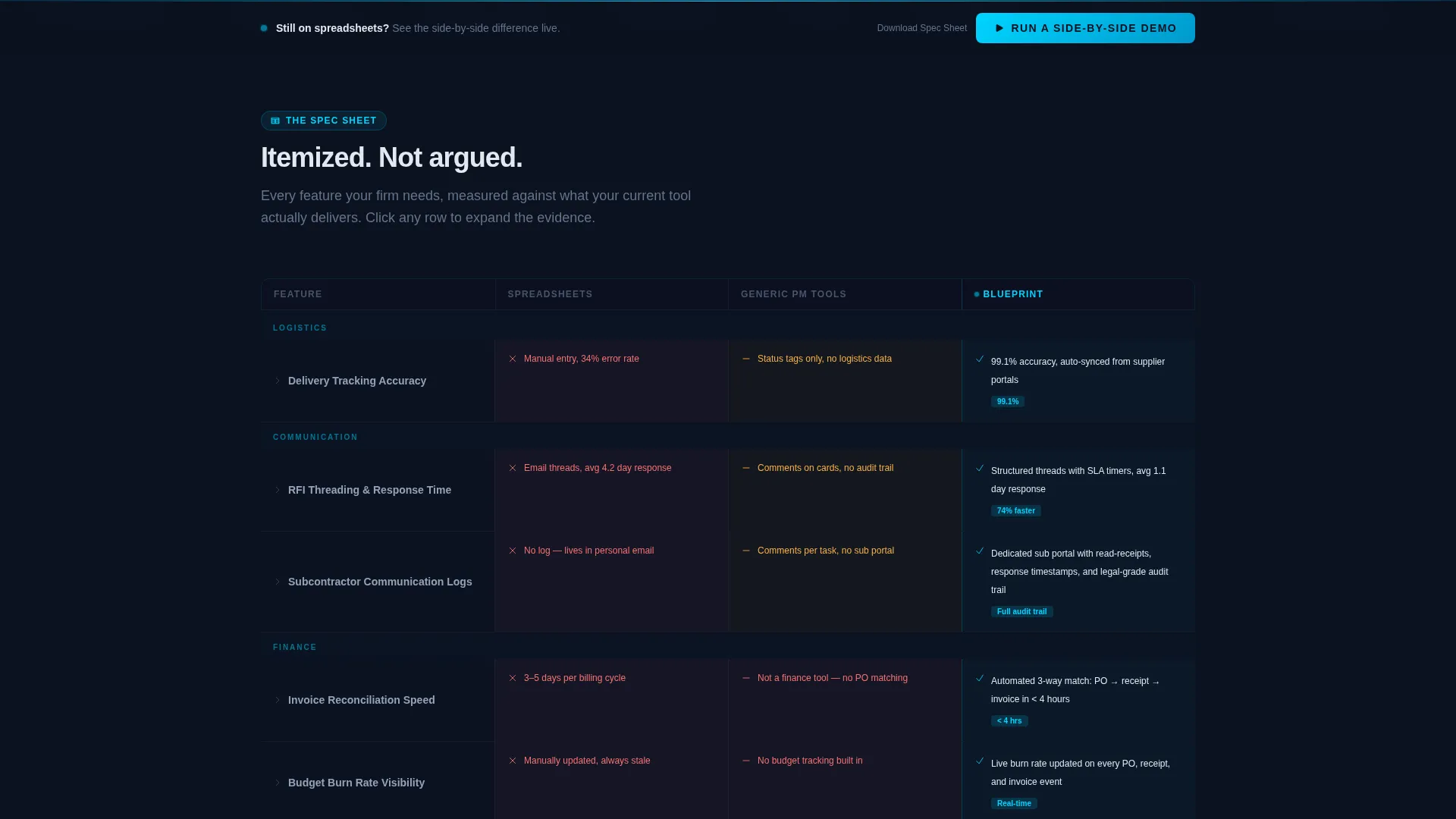Click the dash icon beside Status tags only
This screenshot has height=819, width=1456.
pyautogui.click(x=746, y=359)
